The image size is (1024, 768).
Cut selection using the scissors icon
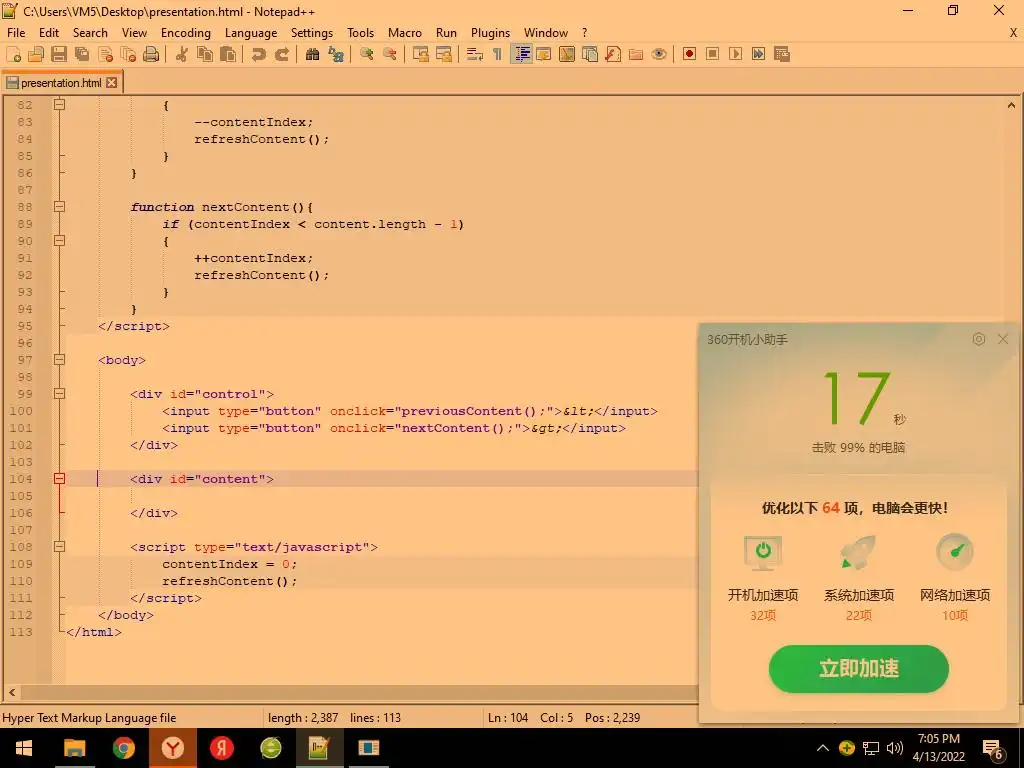(182, 54)
